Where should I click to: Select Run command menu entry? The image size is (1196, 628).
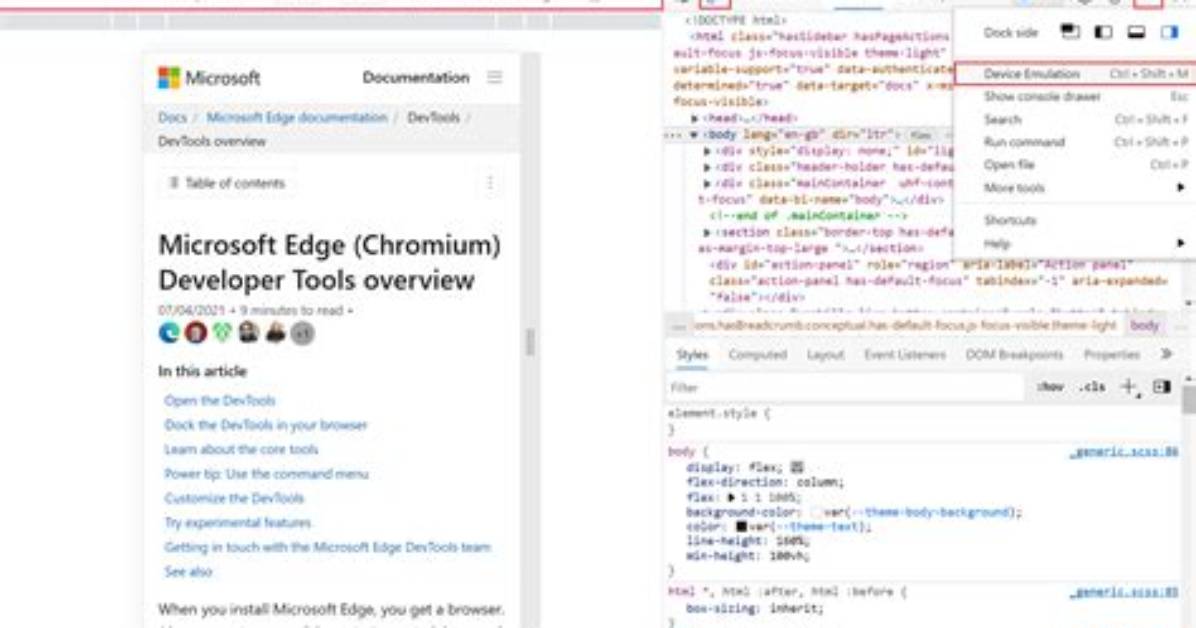pyautogui.click(x=1075, y=142)
